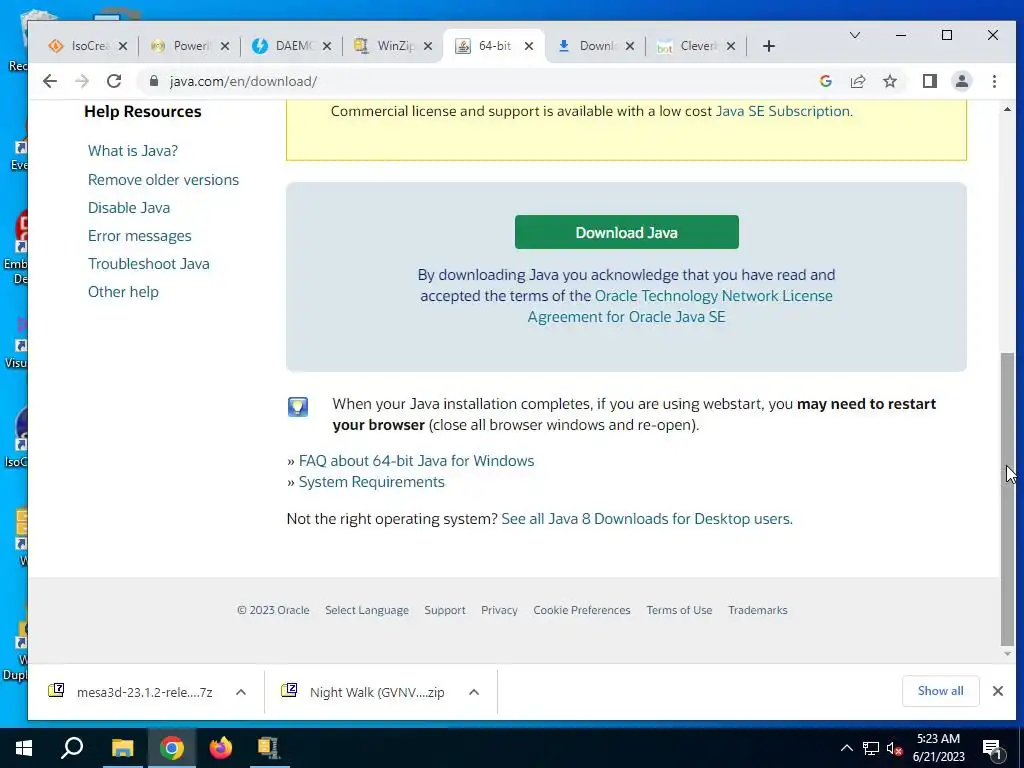The width and height of the screenshot is (1024, 768).
Task: Open the Chrome three-dot menu
Action: pyautogui.click(x=994, y=81)
